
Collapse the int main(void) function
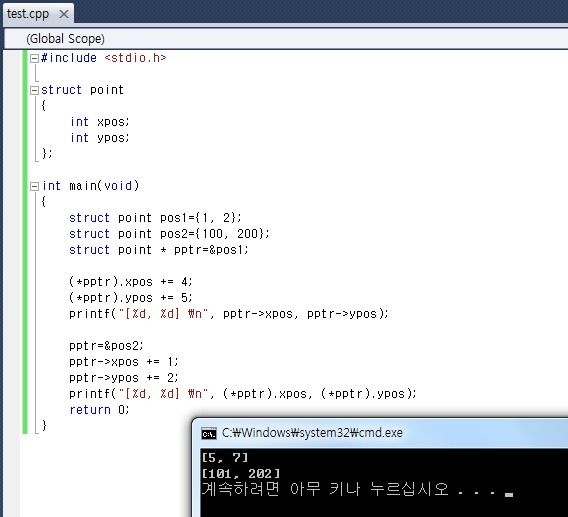34,186
